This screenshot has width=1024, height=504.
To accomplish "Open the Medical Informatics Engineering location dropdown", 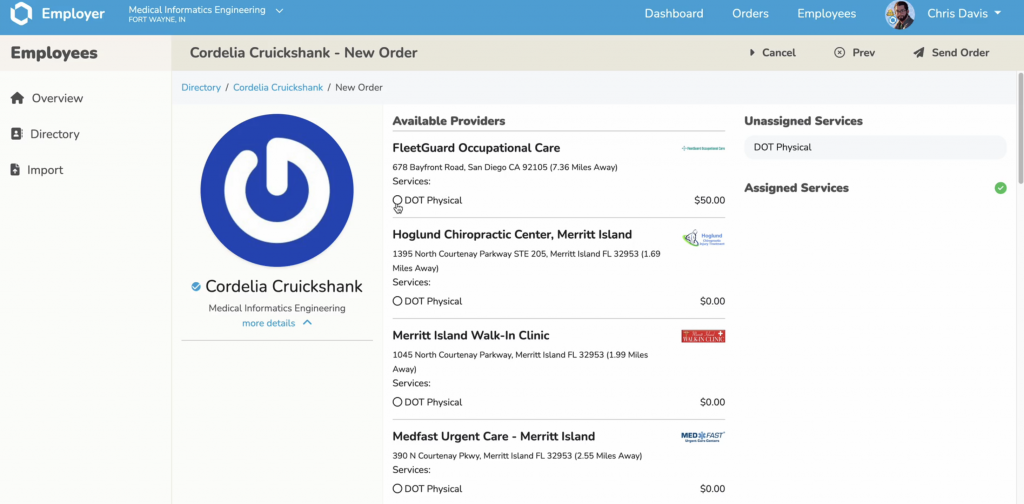I will [x=279, y=11].
